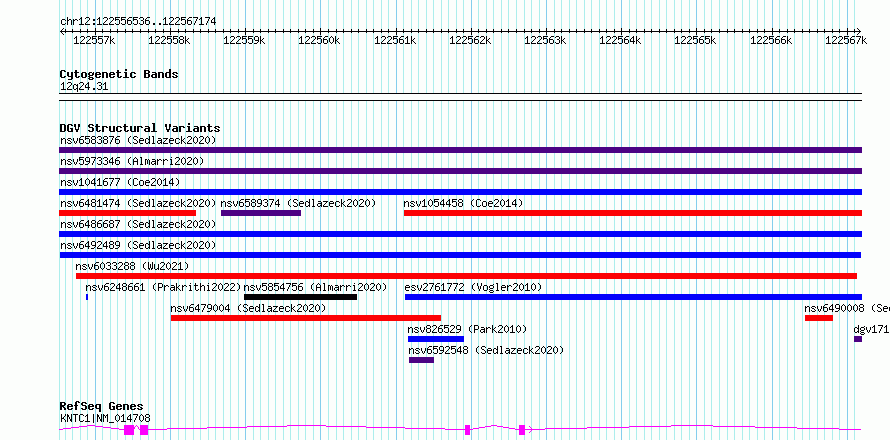Screen dimensions: 890x440
Task: Click the DGV Structural Variants track title
Action: (x=140, y=128)
